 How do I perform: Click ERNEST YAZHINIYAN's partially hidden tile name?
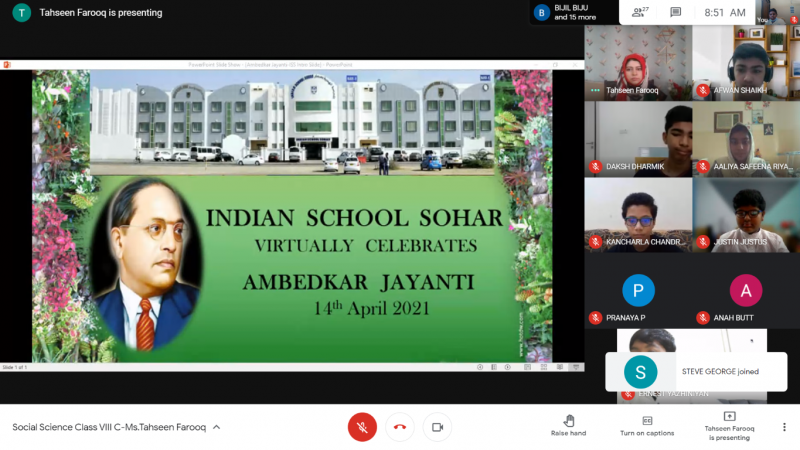pos(673,394)
